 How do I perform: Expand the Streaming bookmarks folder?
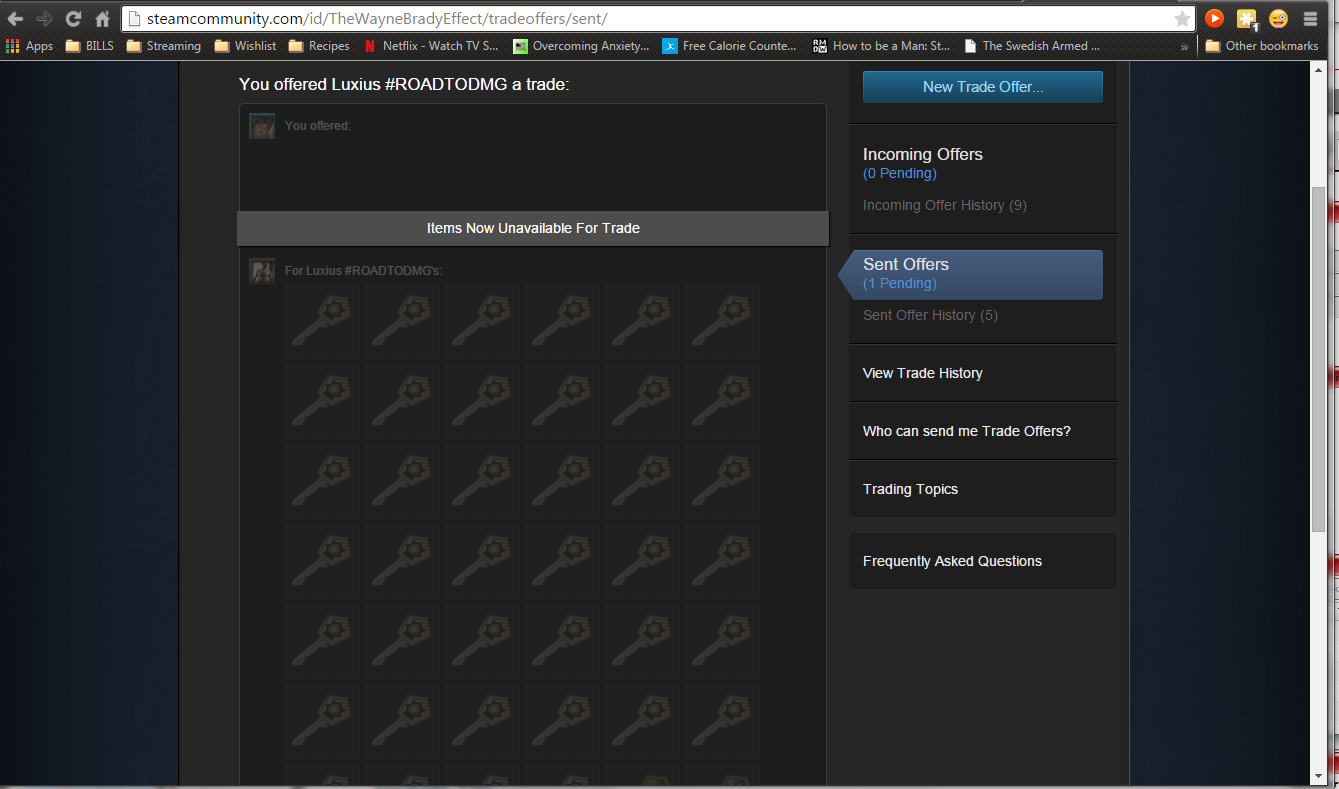[x=164, y=46]
